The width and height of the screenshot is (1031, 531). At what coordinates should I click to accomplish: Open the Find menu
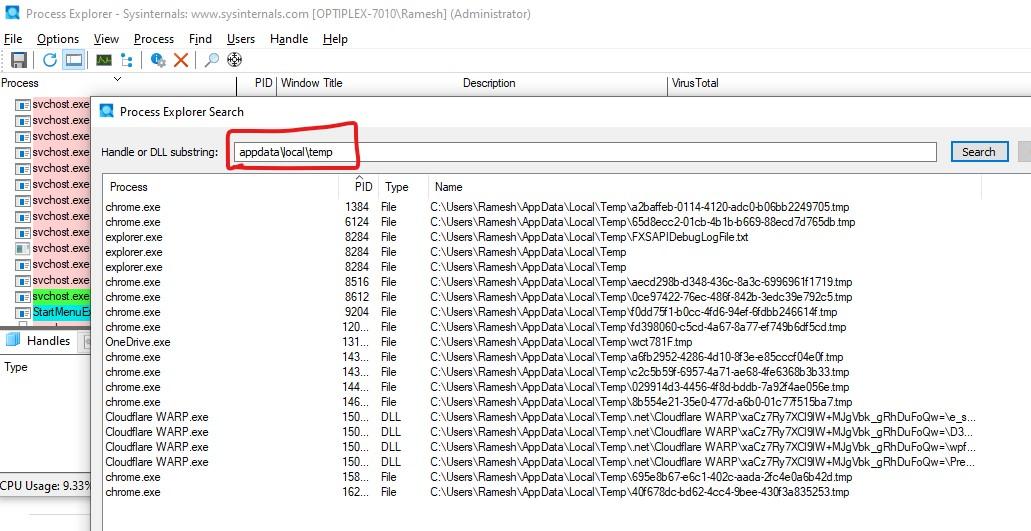(x=201, y=39)
